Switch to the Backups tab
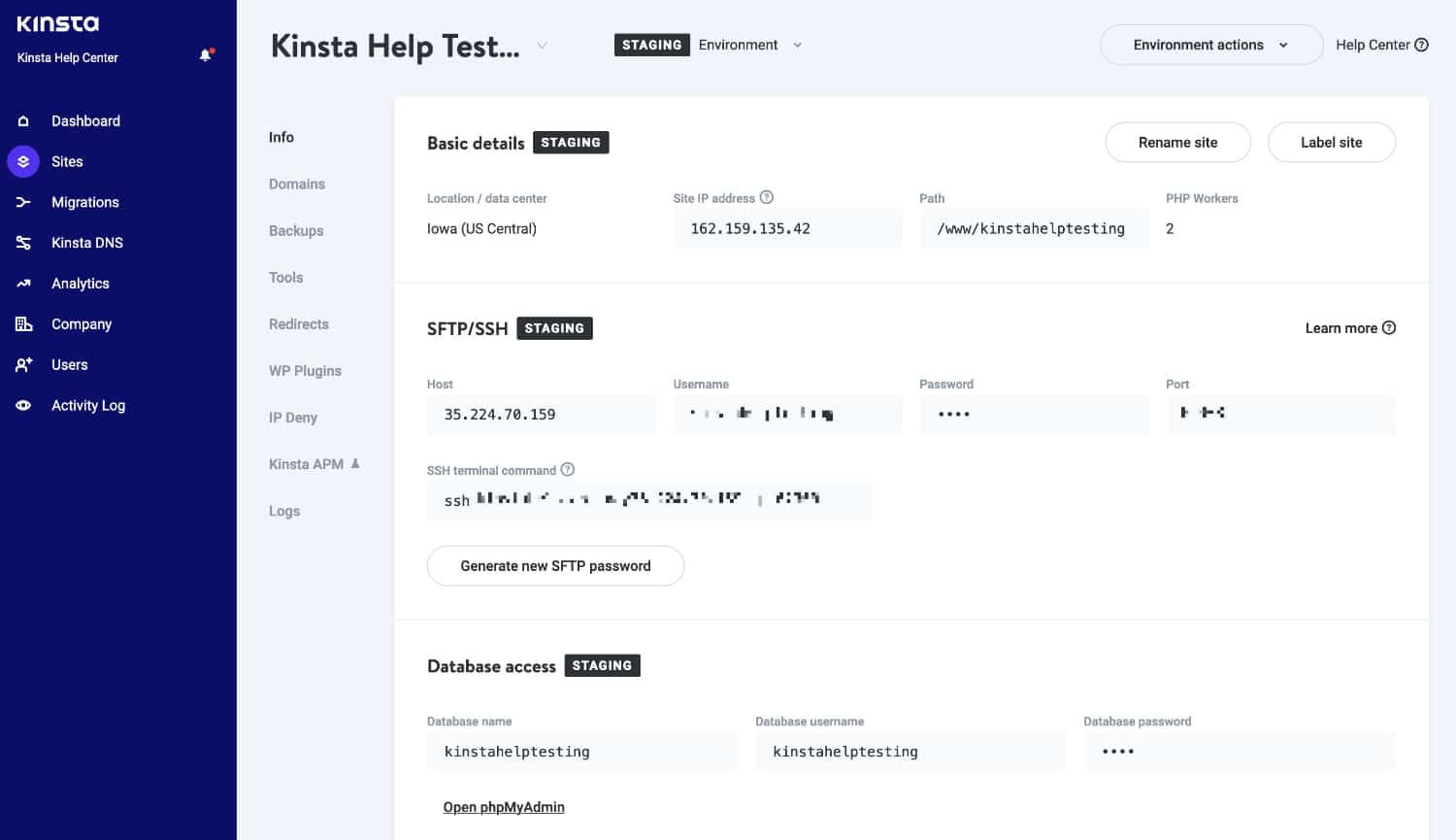This screenshot has height=840, width=1456. pyautogui.click(x=296, y=231)
